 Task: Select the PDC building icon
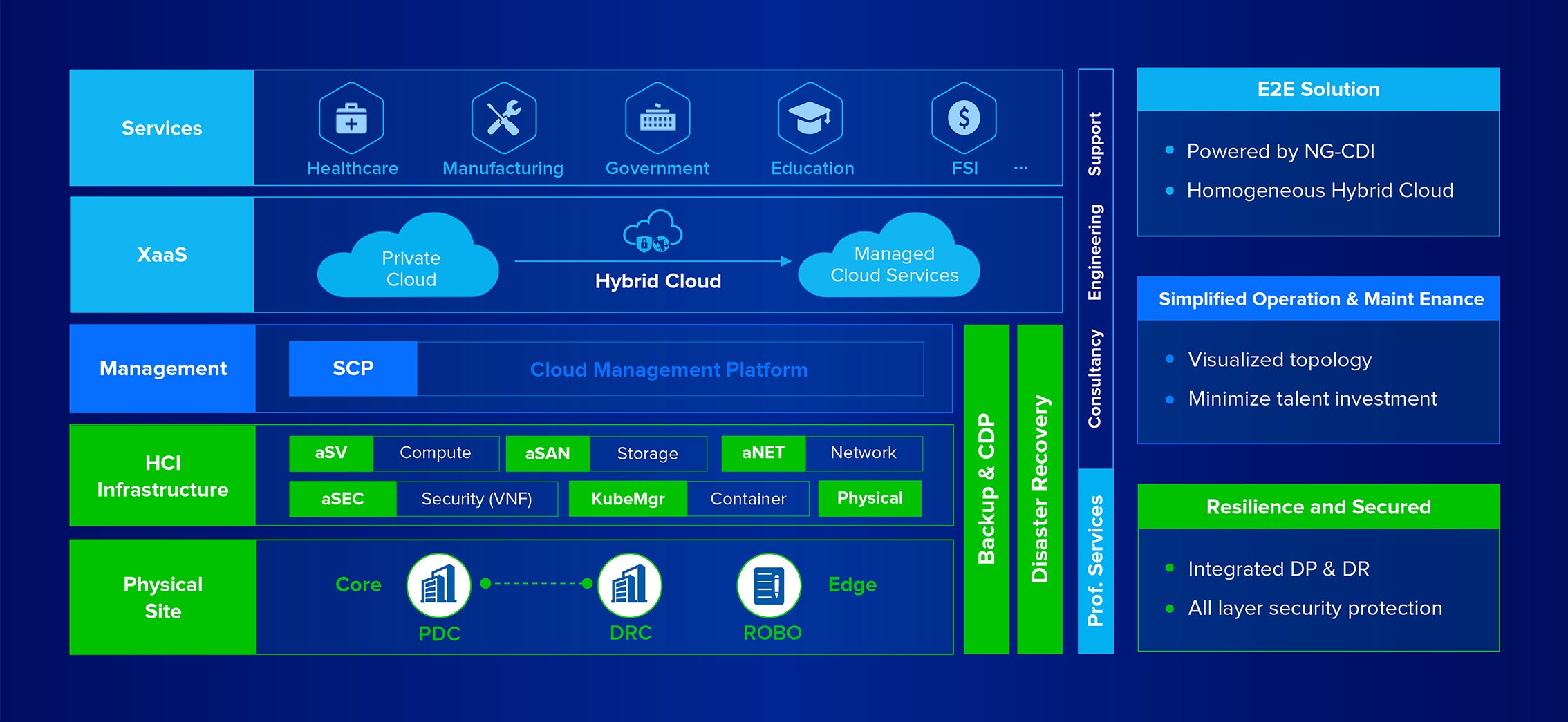pos(439,585)
